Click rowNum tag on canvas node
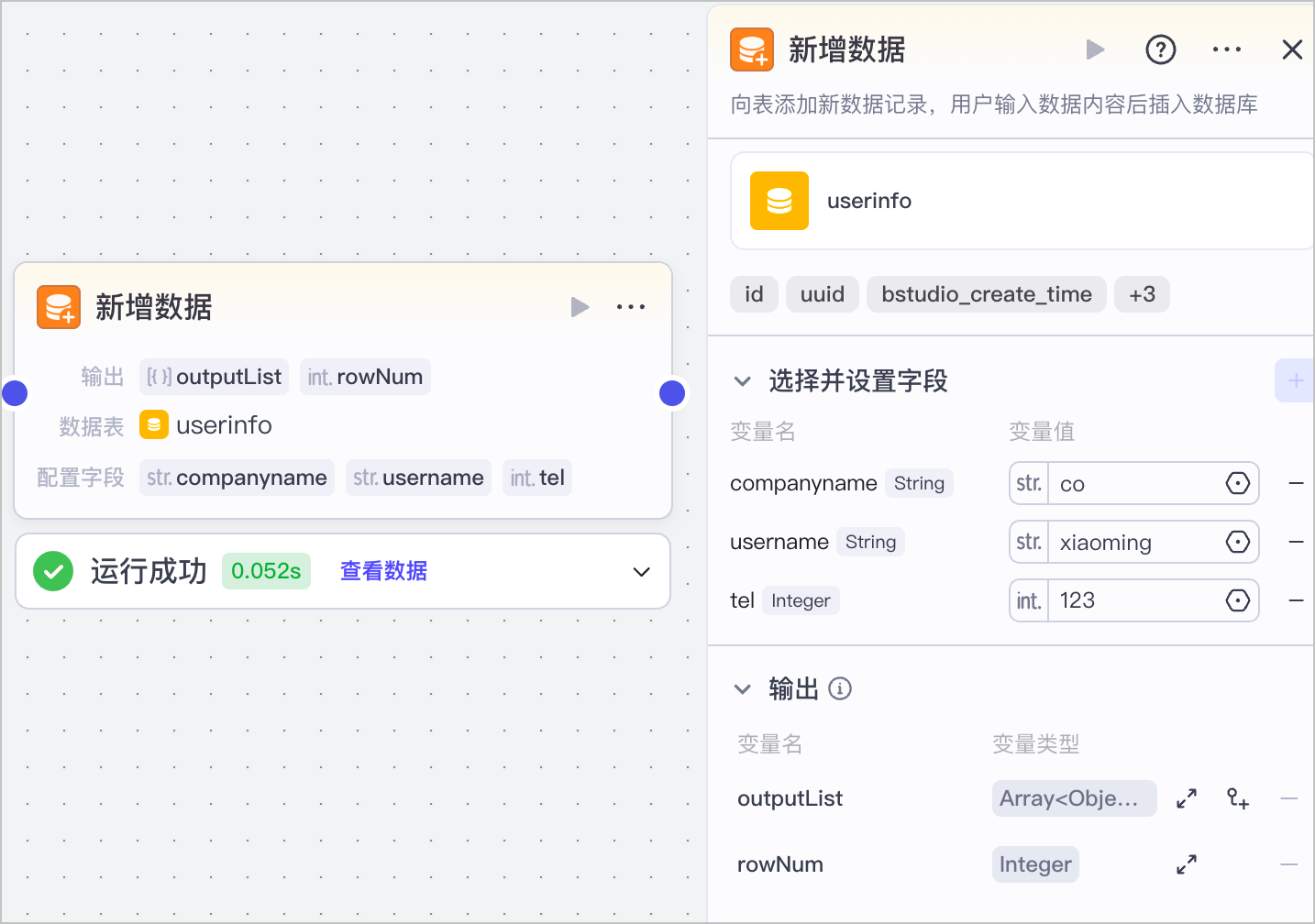 click(365, 377)
